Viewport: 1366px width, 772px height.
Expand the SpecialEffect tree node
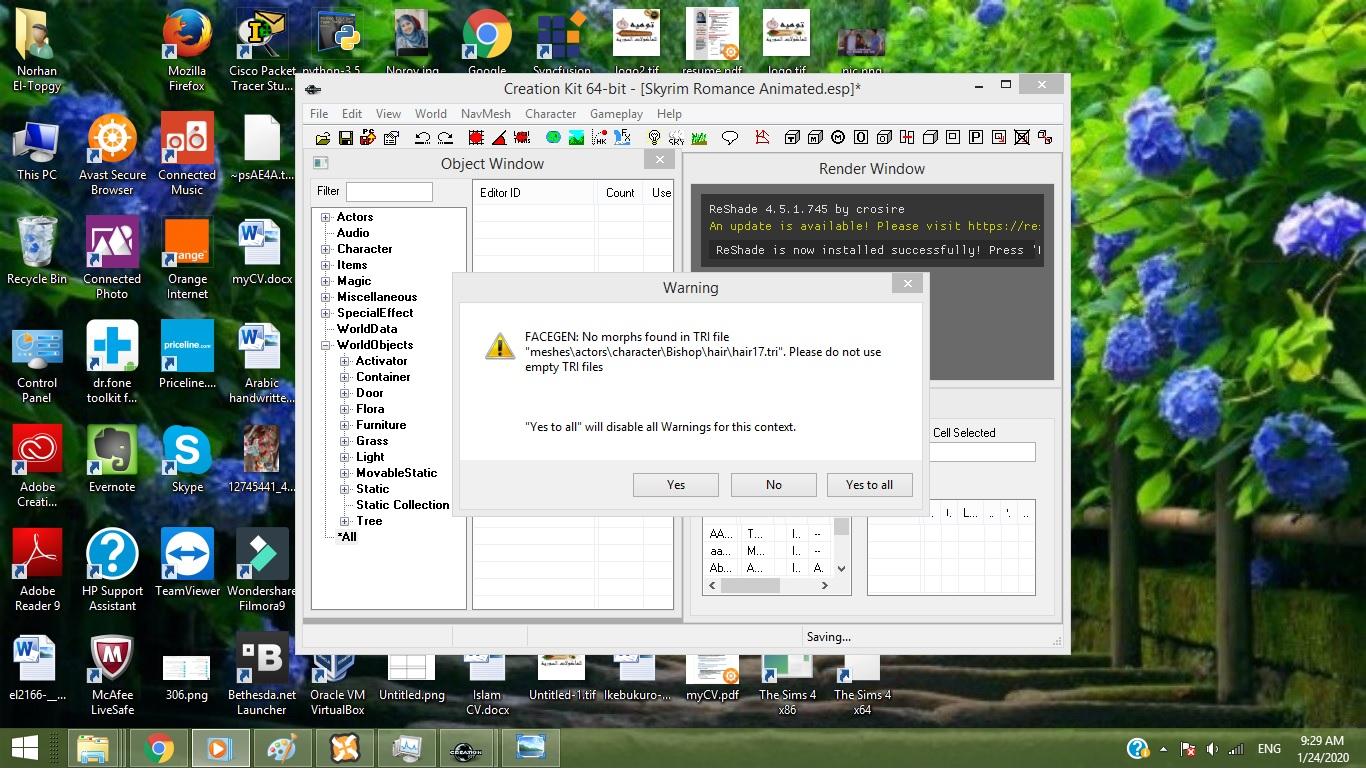point(326,313)
